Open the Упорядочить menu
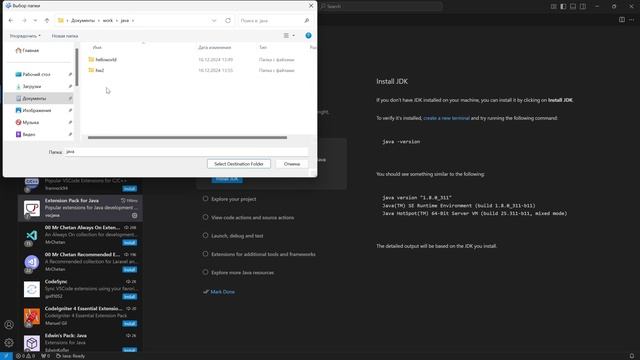Viewport: 640px width, 360px height. (x=25, y=36)
